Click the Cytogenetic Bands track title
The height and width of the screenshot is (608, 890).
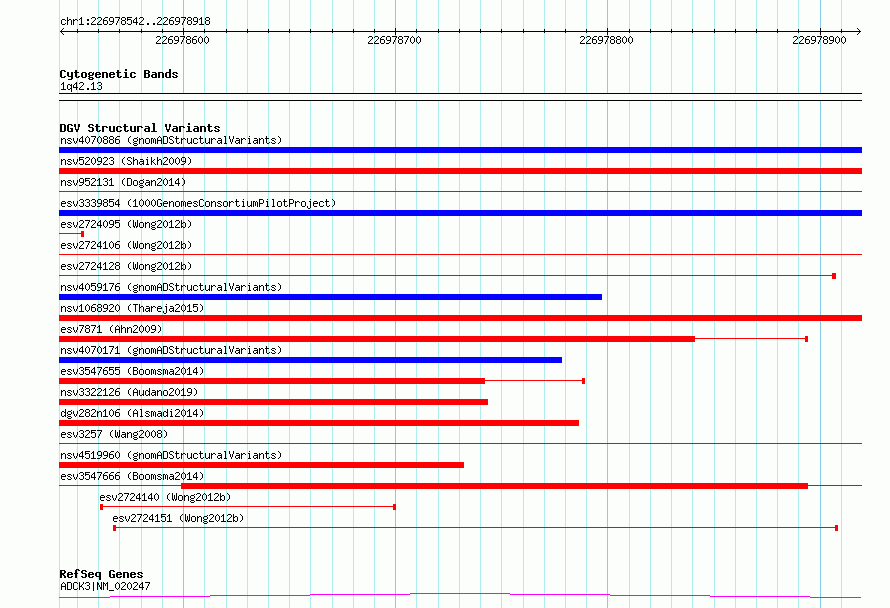click(119, 74)
